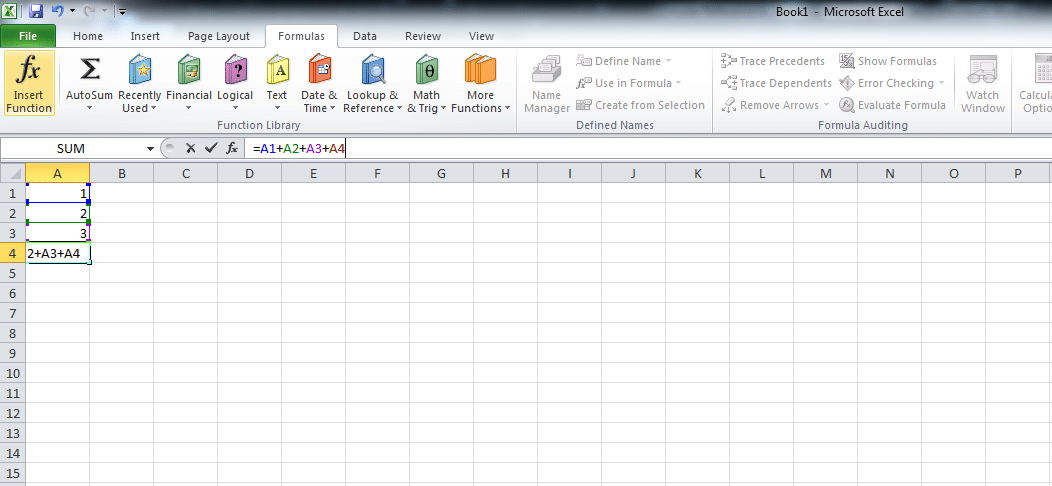Switch to the Insert tab
The width and height of the screenshot is (1052, 486).
pyautogui.click(x=145, y=36)
